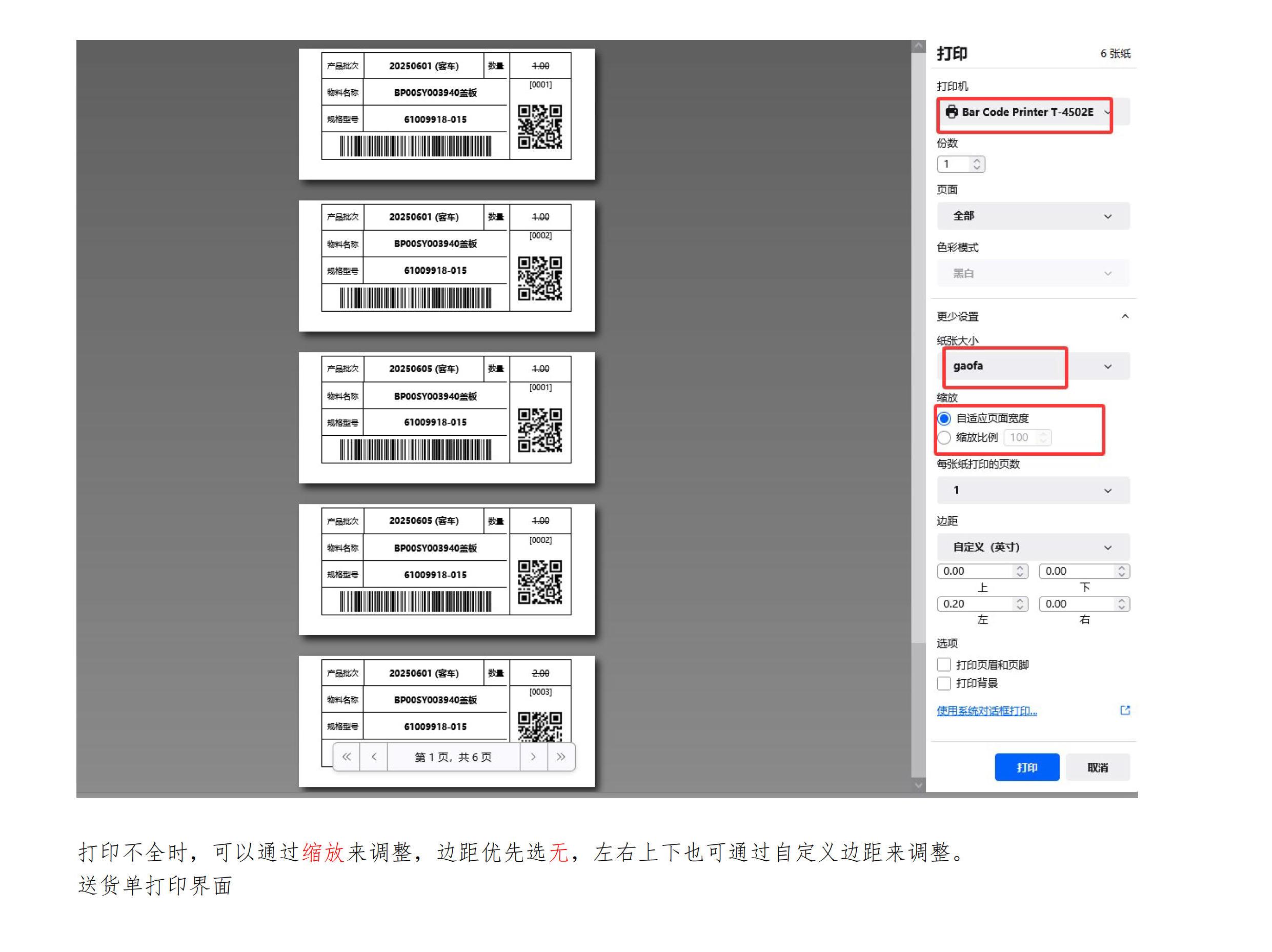This screenshot has width=1272, height=952.
Task: Click the preview scrollbar up arrow
Action: pos(918,46)
